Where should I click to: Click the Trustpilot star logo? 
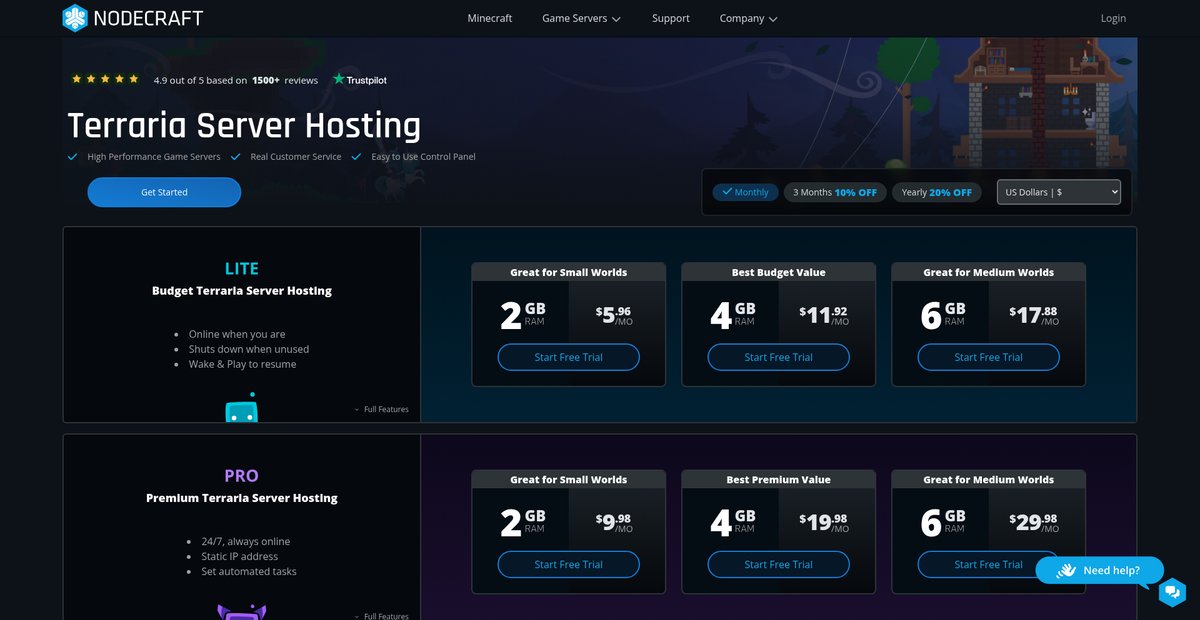coord(339,79)
